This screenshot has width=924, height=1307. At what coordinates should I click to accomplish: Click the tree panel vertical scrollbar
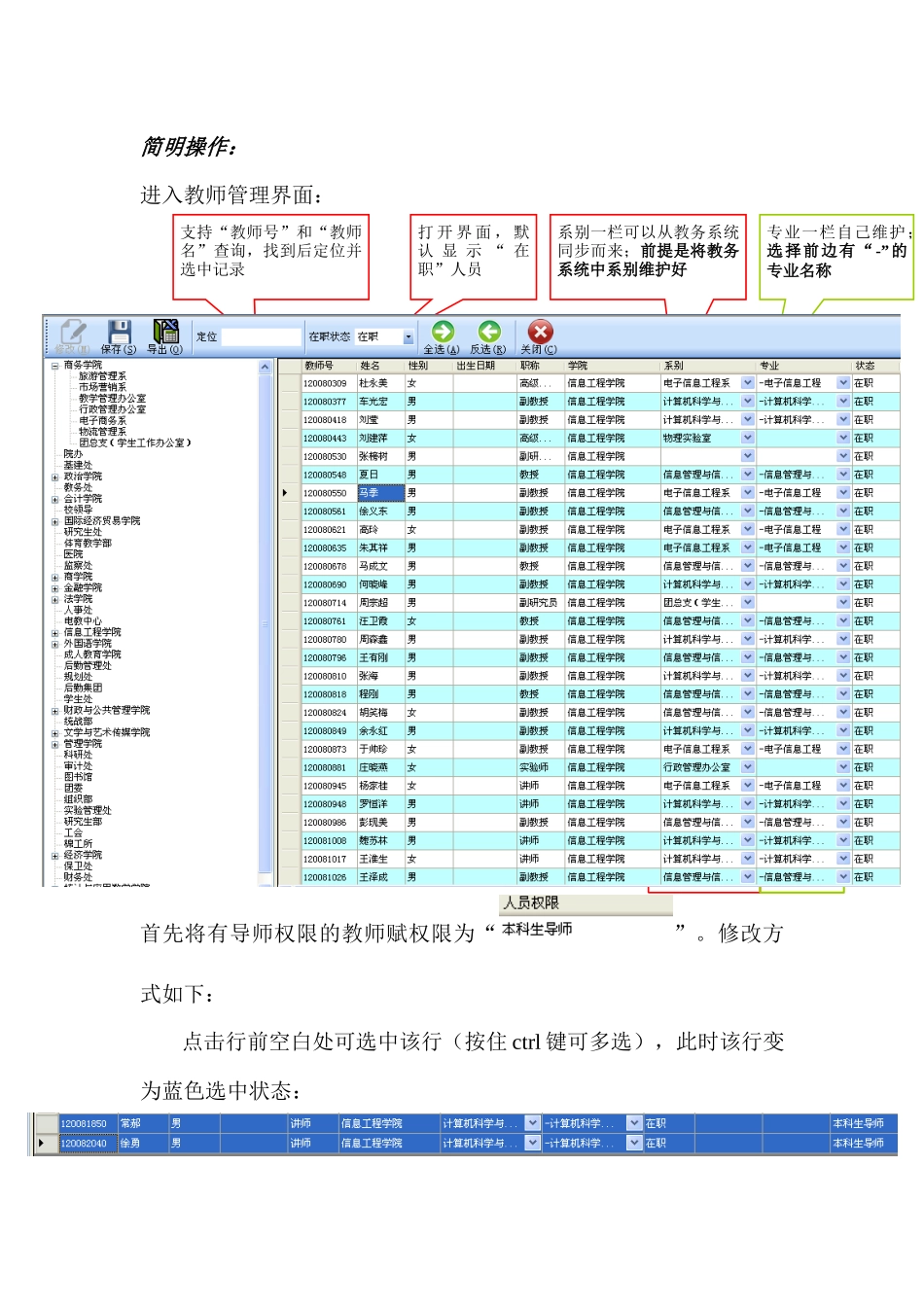tap(265, 622)
